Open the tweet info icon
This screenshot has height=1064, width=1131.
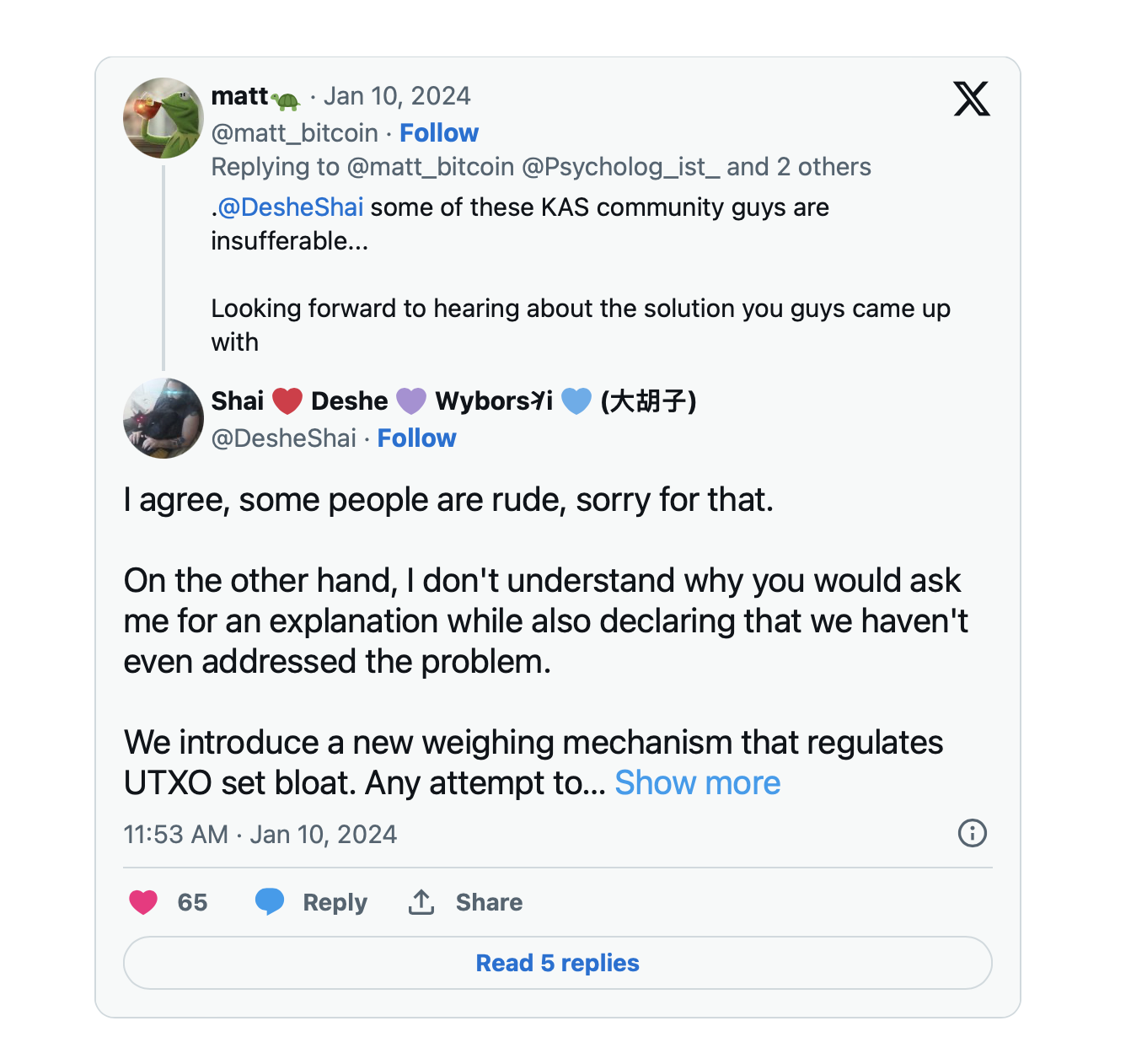pyautogui.click(x=972, y=833)
